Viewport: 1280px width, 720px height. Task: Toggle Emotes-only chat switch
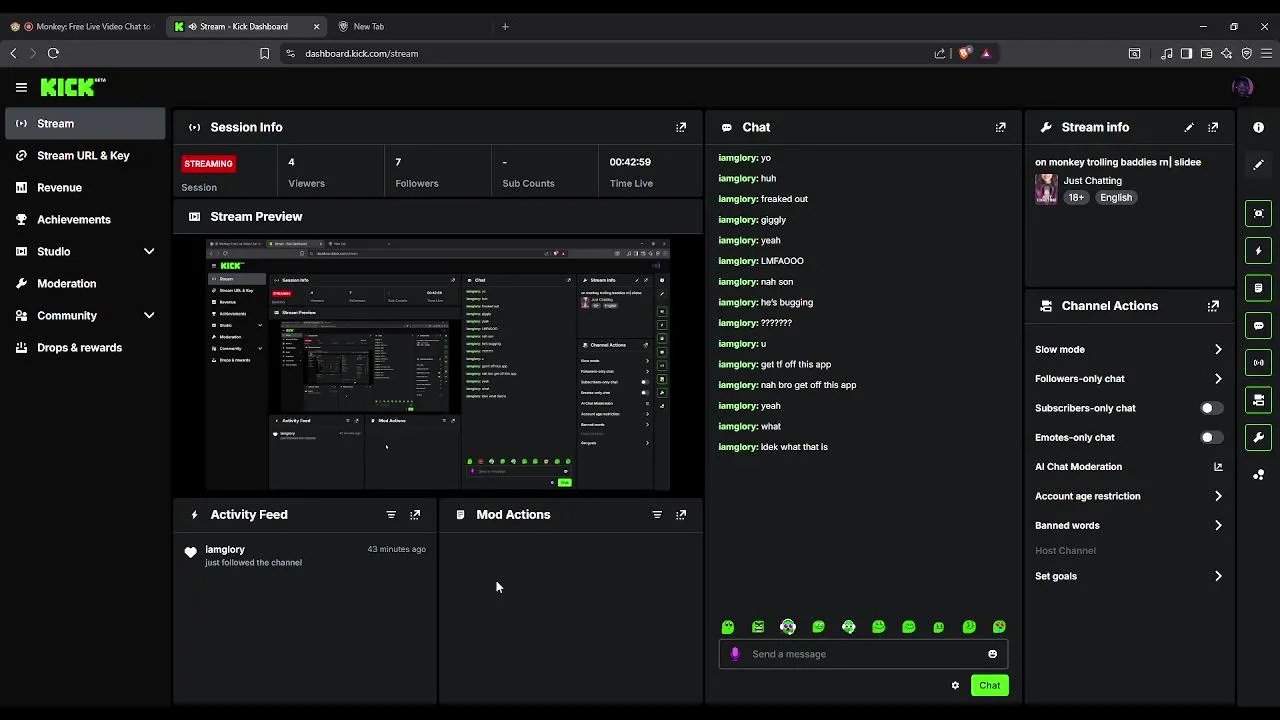(x=1211, y=437)
